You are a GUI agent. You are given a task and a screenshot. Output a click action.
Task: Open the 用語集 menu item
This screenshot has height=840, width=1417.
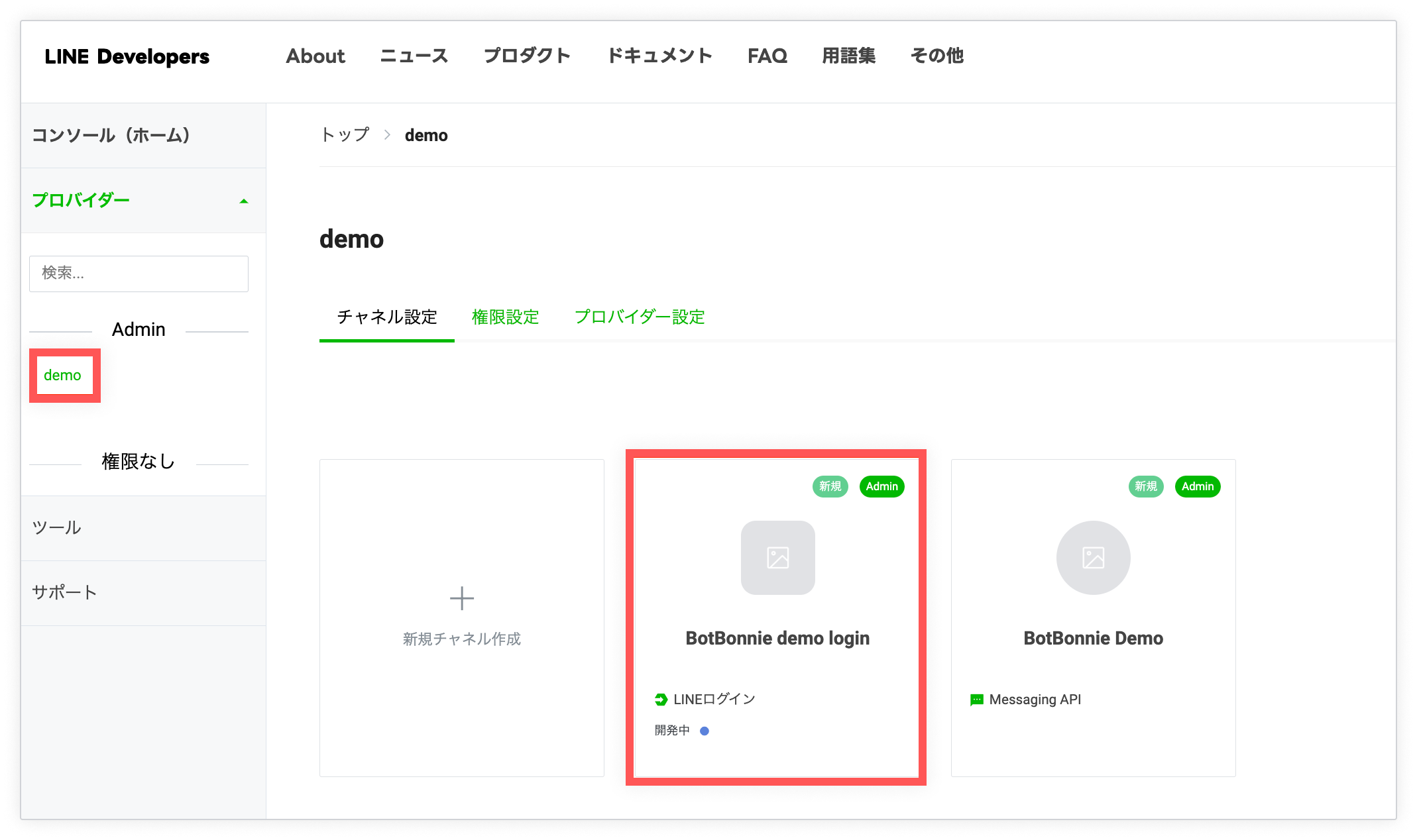[849, 56]
